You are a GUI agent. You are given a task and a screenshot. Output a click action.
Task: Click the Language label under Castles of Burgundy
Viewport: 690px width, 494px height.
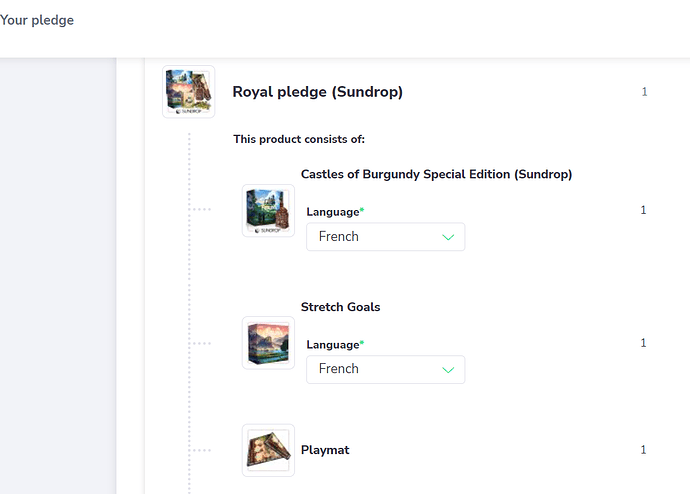pos(332,212)
